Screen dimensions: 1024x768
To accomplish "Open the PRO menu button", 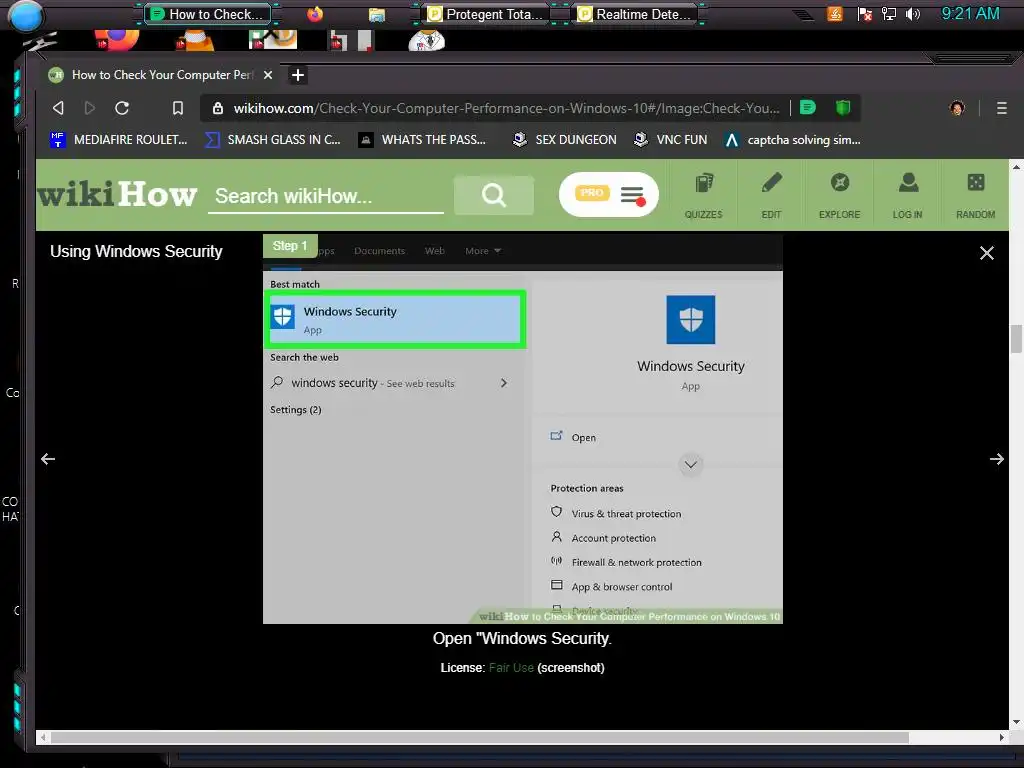I will [x=609, y=194].
